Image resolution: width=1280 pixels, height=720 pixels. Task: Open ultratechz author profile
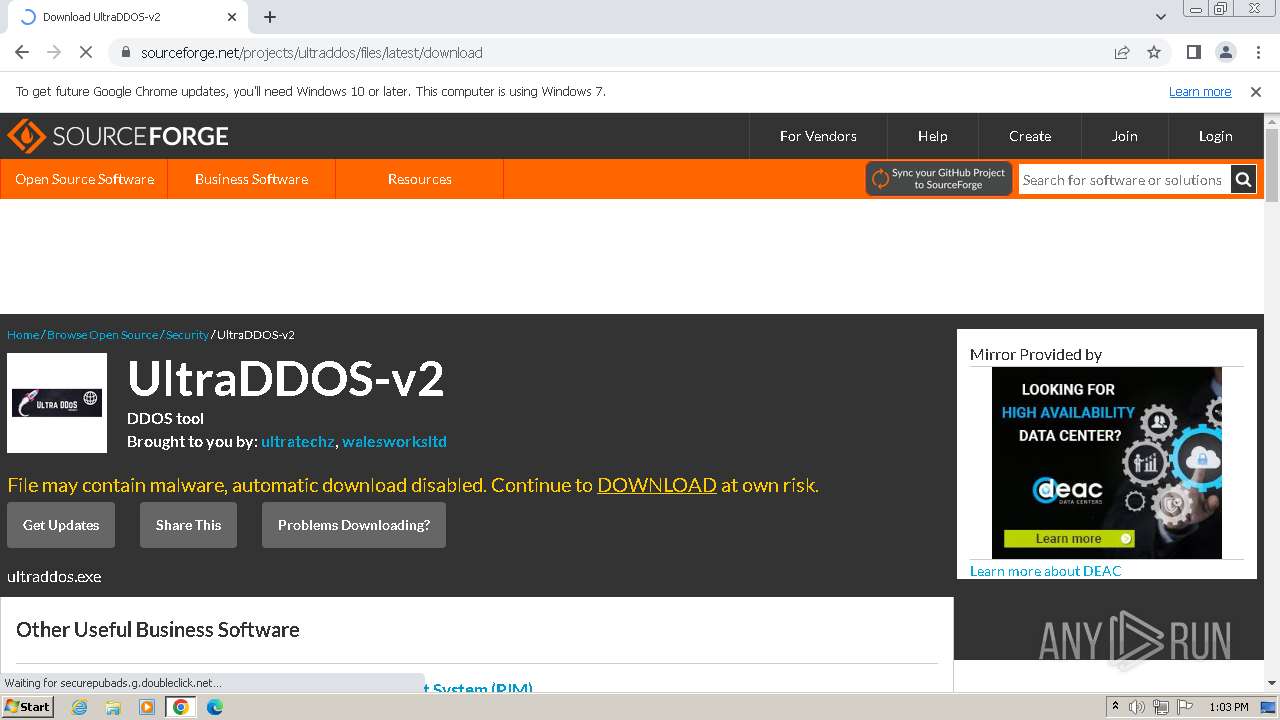tap(298, 441)
